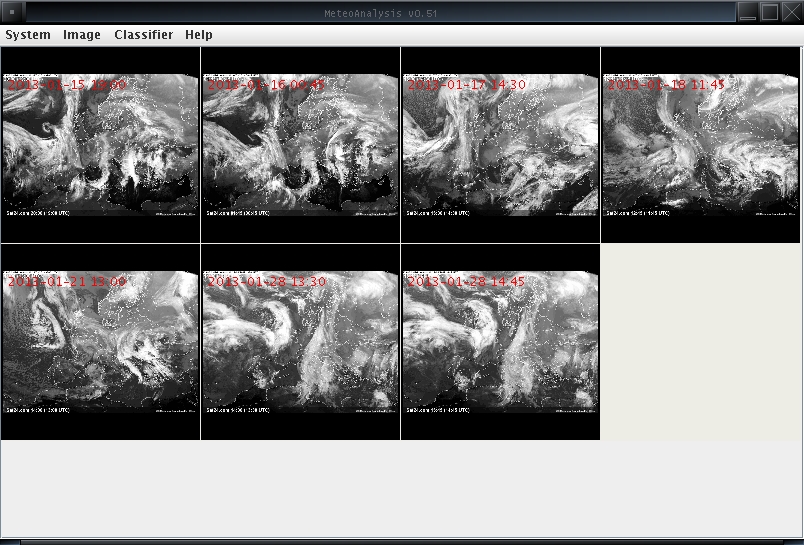Maximize the MeteoAnalysis window
Viewport: 804px width, 545px height.
coord(770,12)
